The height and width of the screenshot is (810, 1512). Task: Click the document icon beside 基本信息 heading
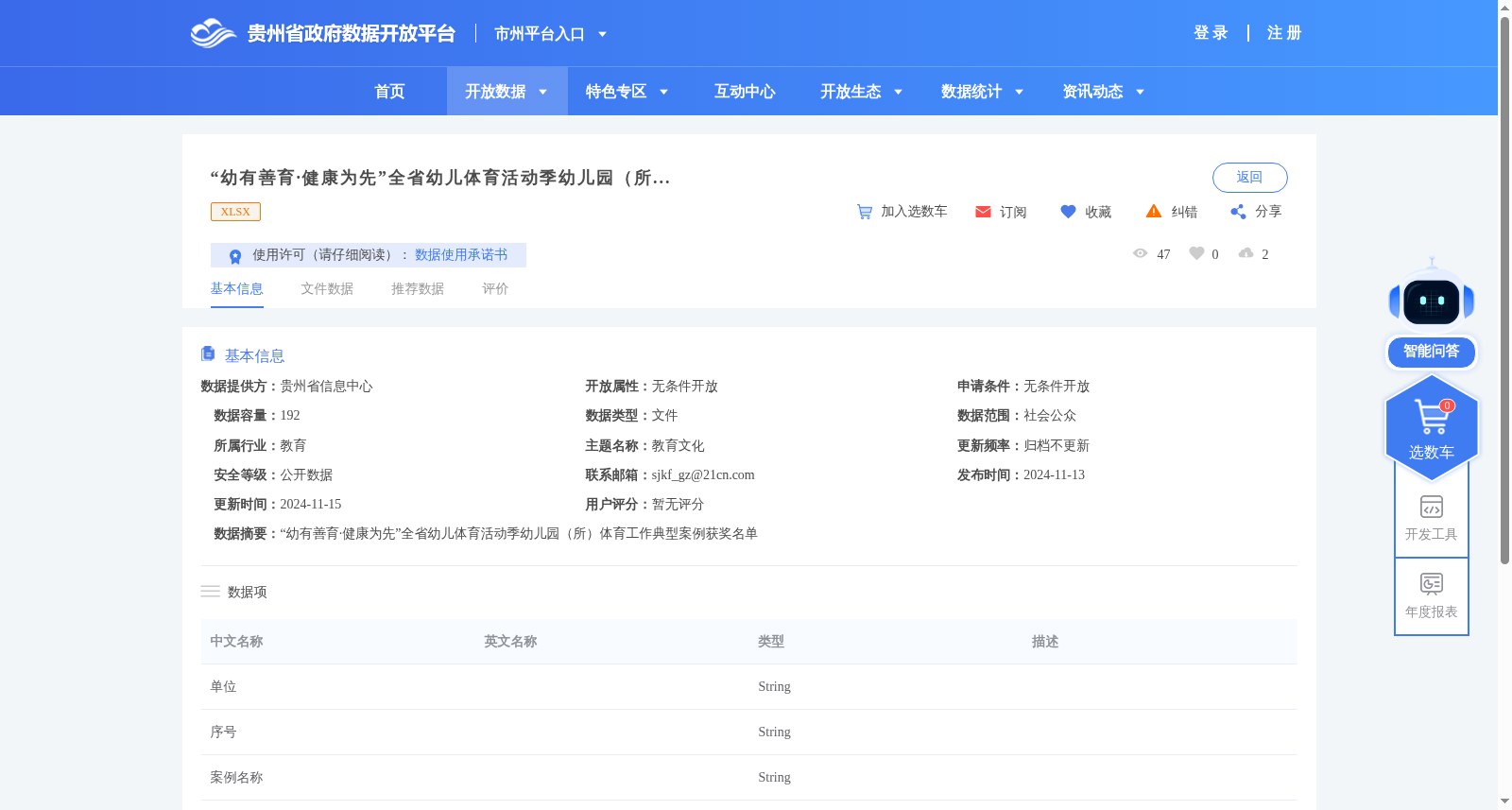tap(208, 353)
